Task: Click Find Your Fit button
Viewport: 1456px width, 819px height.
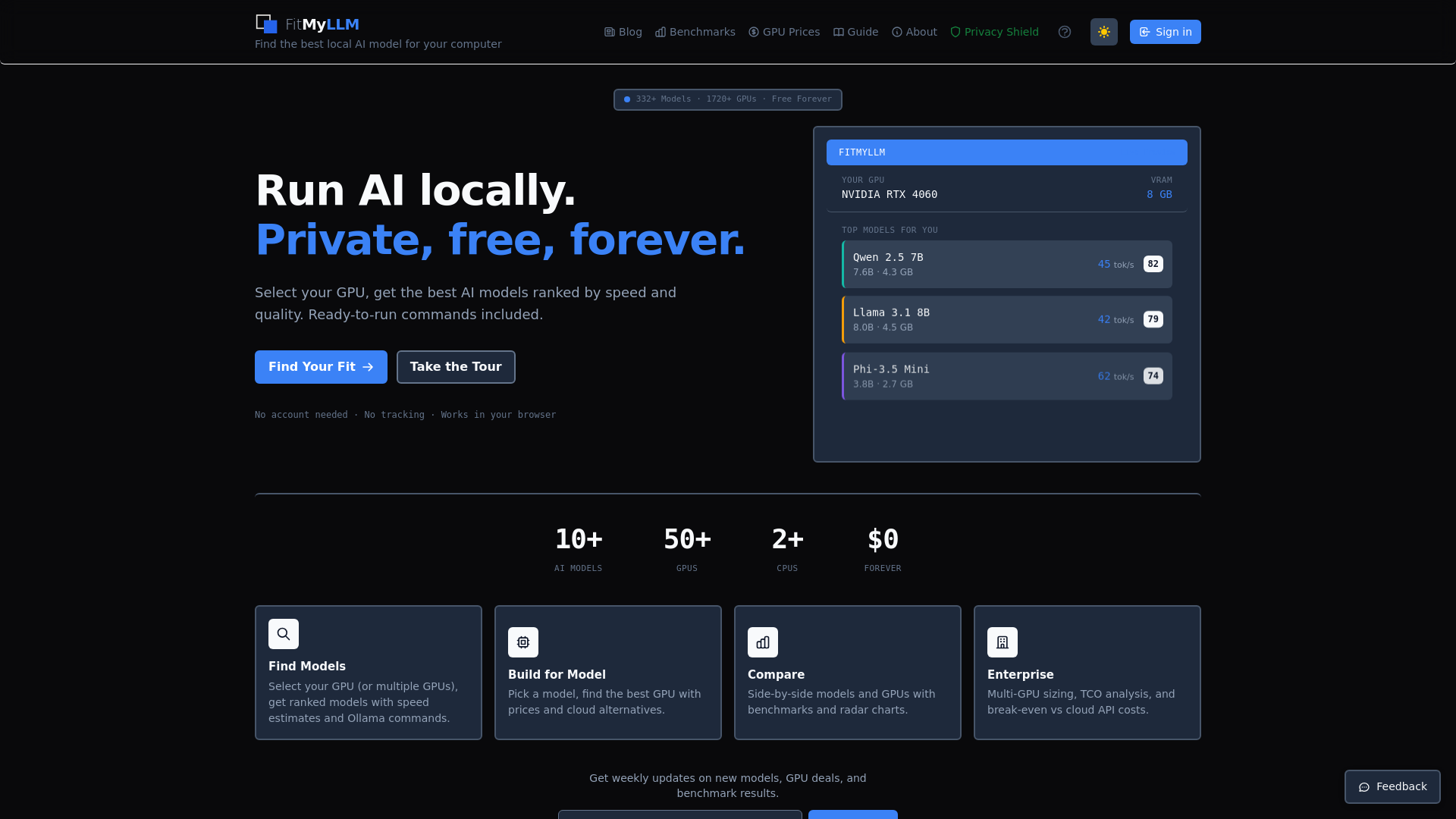Action: click(x=321, y=367)
